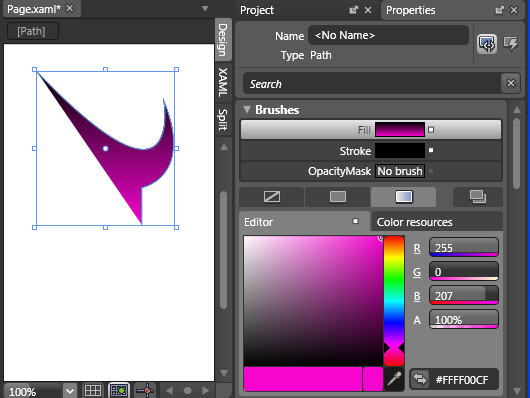Float the Project panel

354,10
